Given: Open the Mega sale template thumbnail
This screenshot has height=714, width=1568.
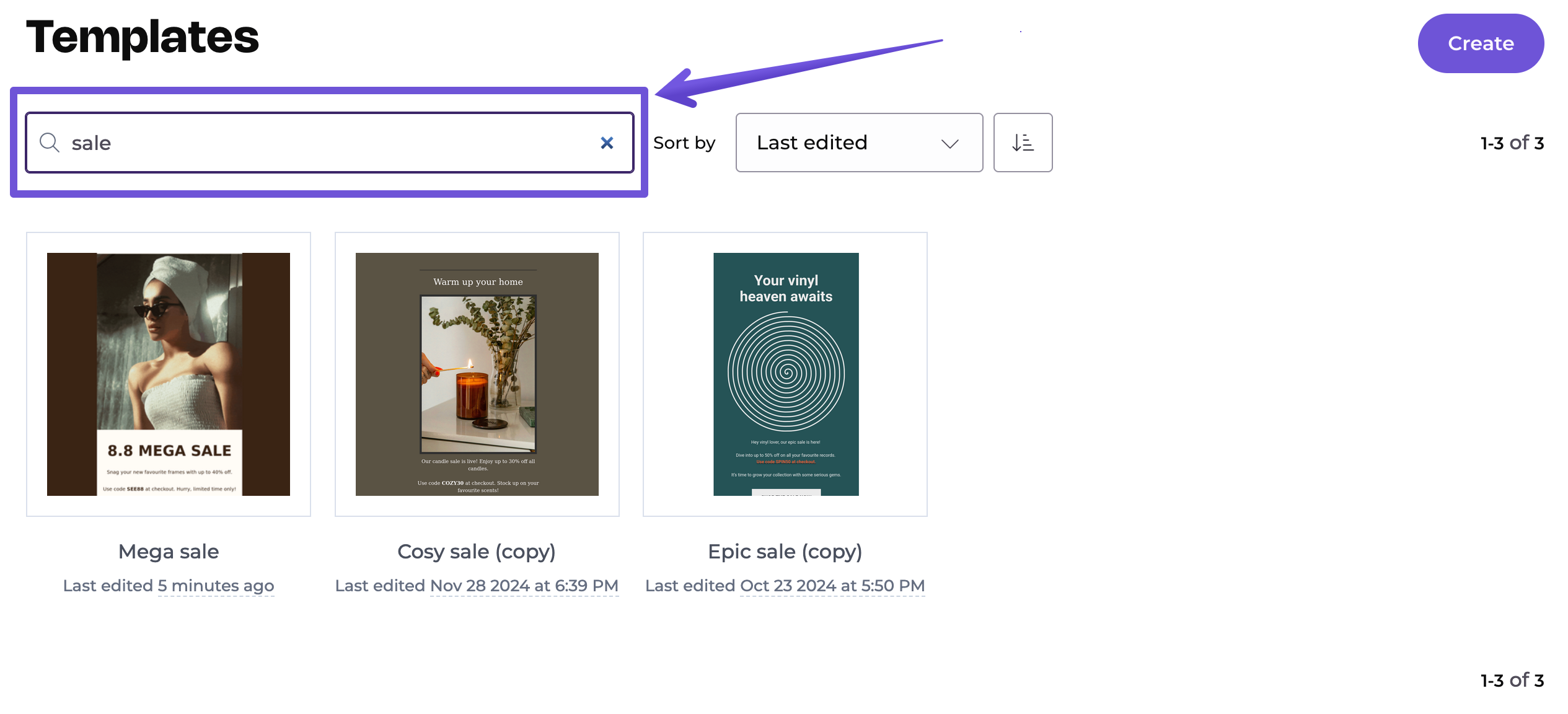Looking at the screenshot, I should click(x=169, y=374).
